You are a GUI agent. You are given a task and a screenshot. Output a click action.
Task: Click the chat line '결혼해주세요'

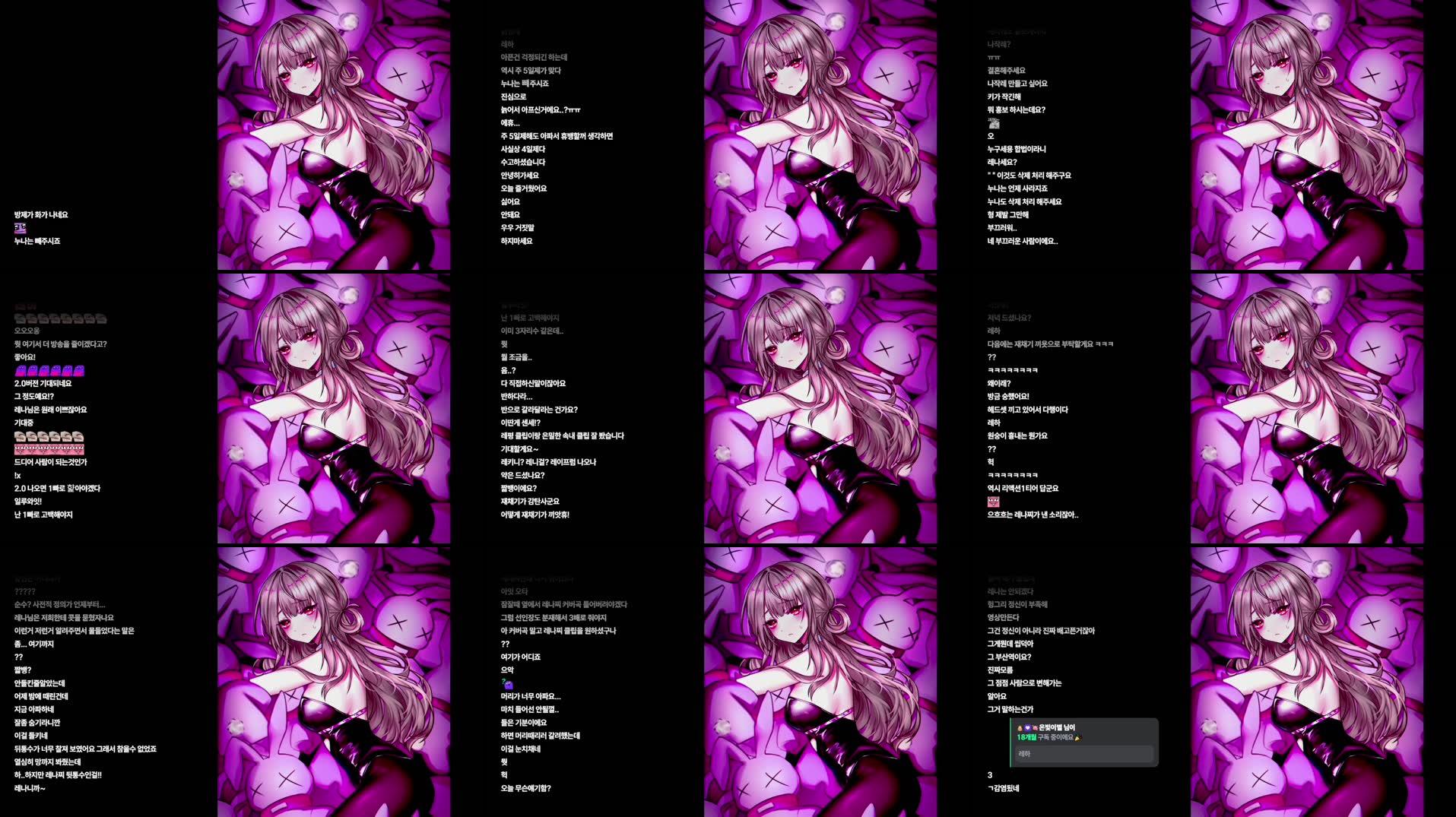(1007, 71)
